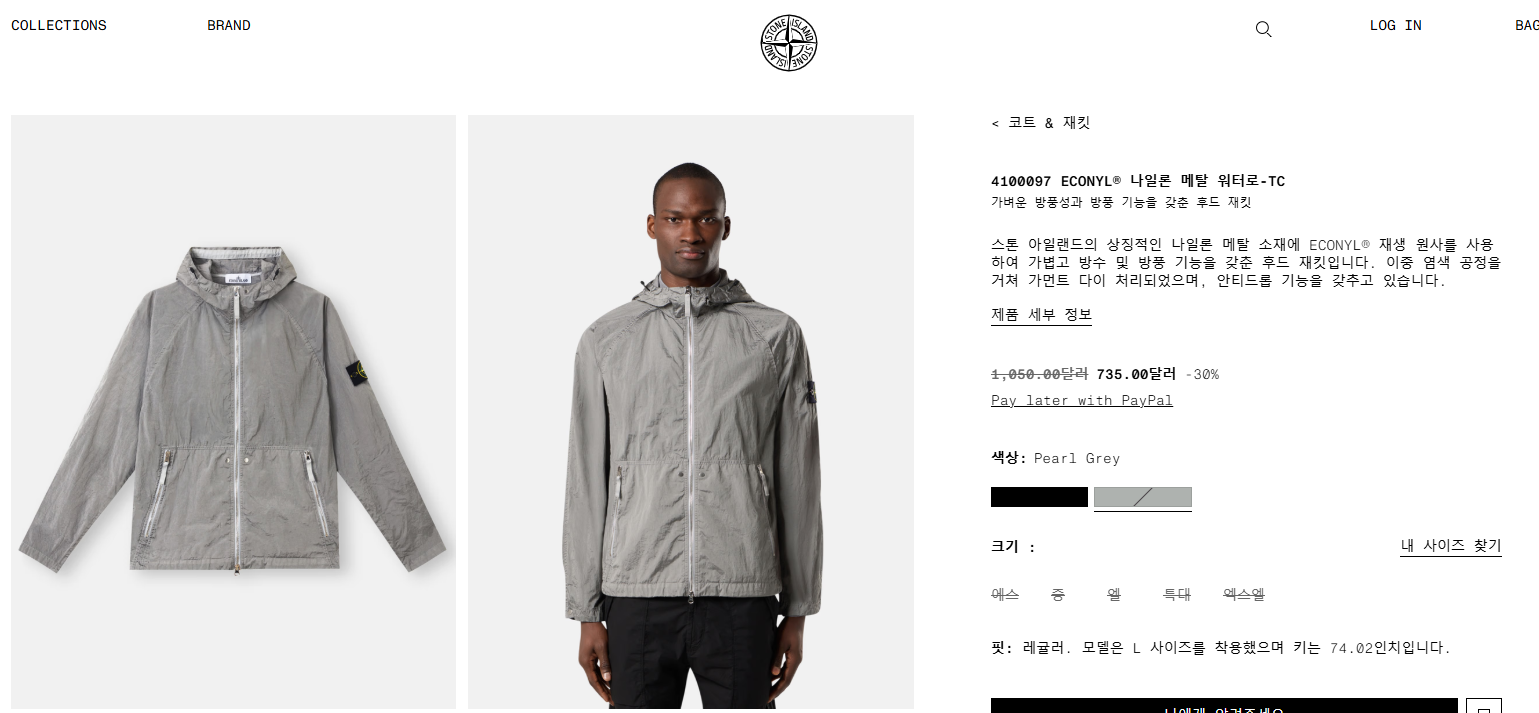Open 내 사이즈 찾기 size finder
This screenshot has width=1539, height=713.
point(1451,546)
